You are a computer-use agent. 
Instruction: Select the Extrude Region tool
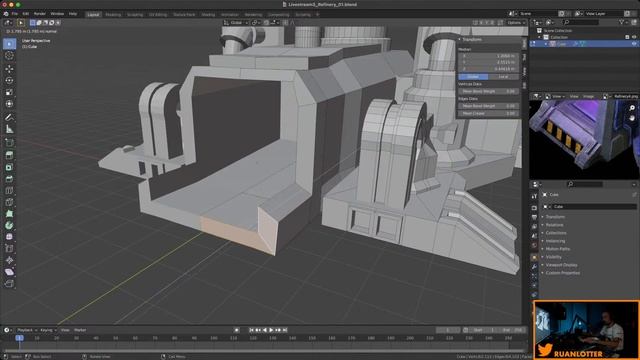pos(9,156)
